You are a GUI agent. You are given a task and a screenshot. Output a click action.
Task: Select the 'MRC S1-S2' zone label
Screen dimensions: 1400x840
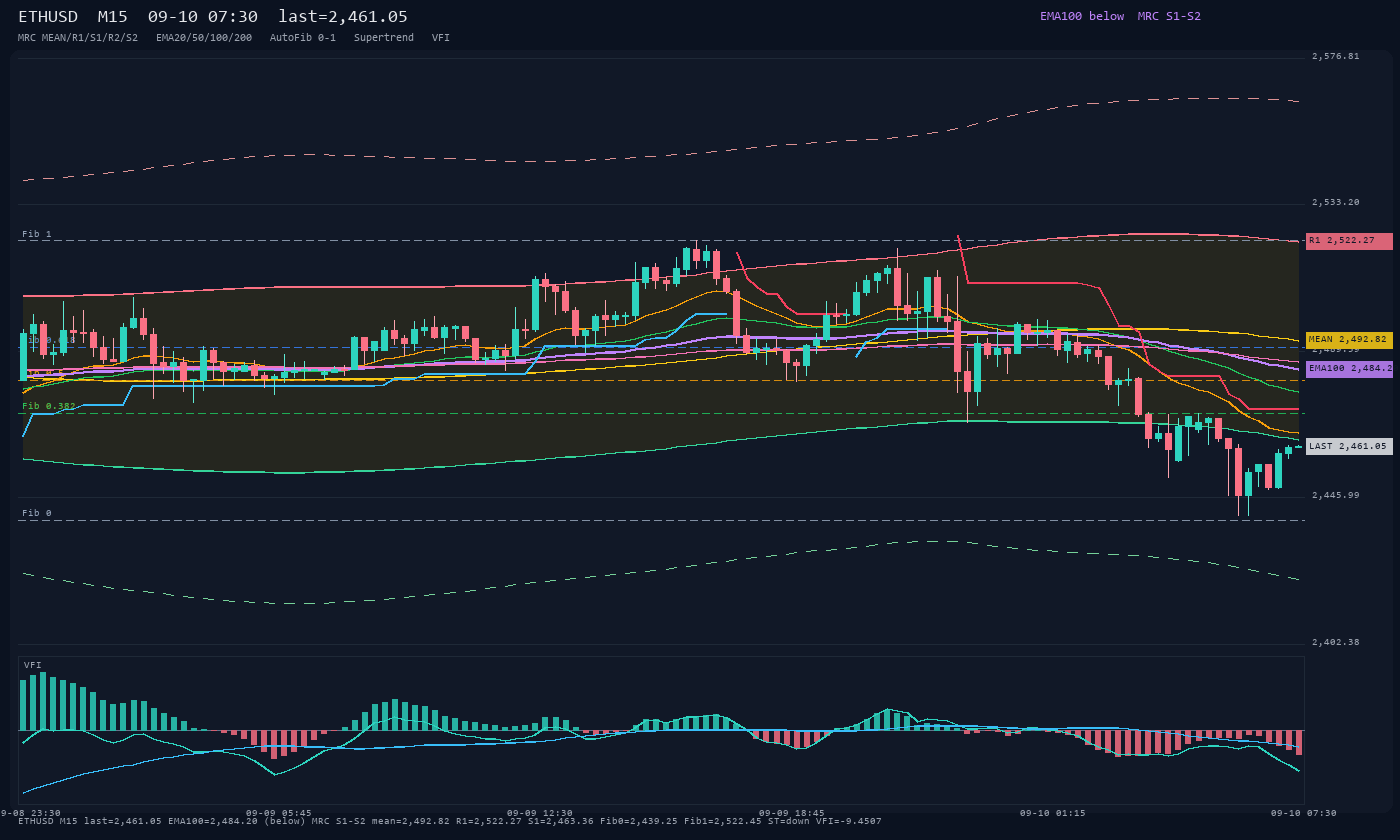pos(1169,16)
